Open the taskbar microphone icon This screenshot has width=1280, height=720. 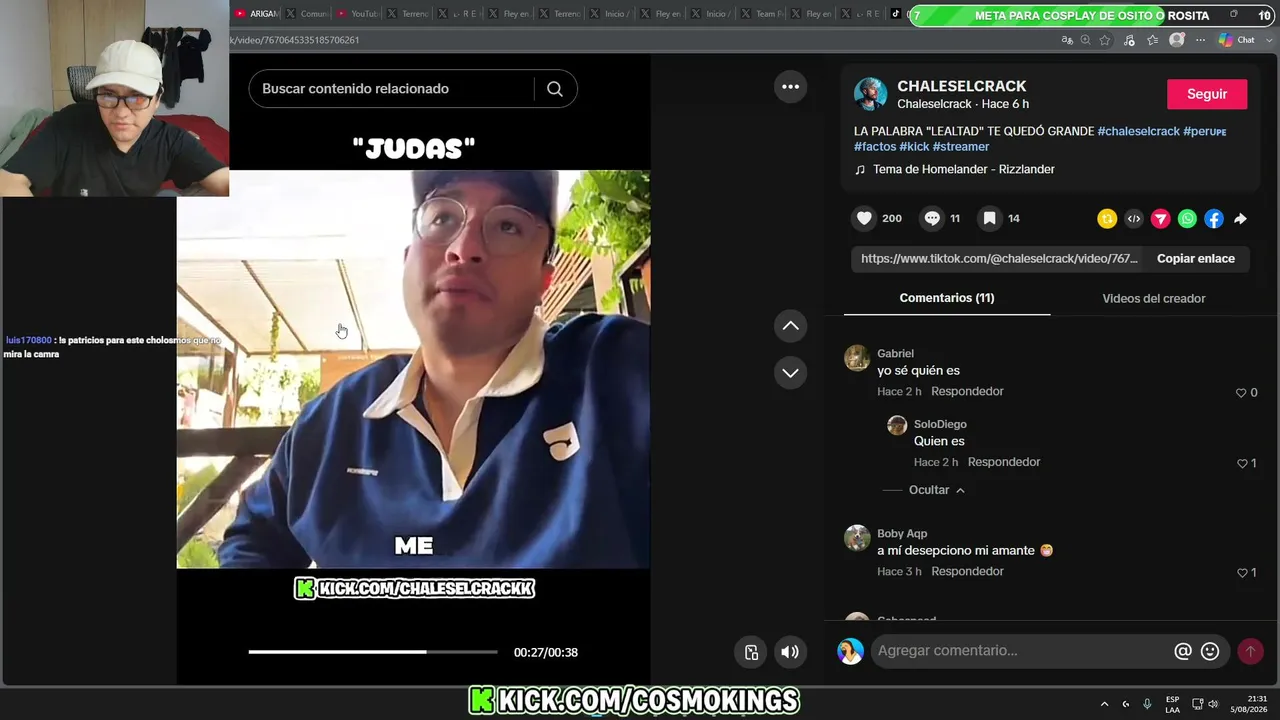(1147, 704)
